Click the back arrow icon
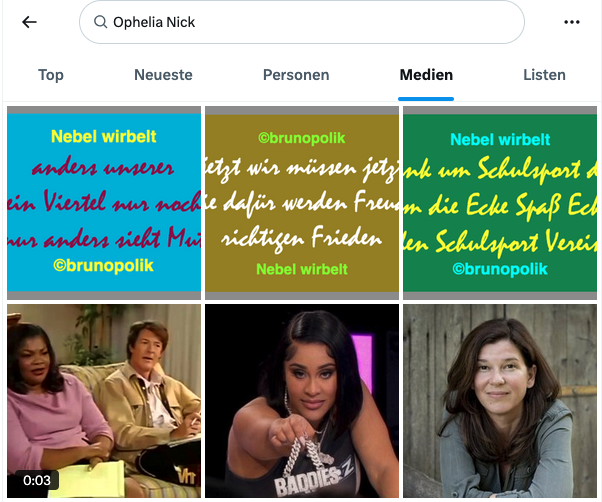Screen dimensions: 602x502 pos(29,22)
